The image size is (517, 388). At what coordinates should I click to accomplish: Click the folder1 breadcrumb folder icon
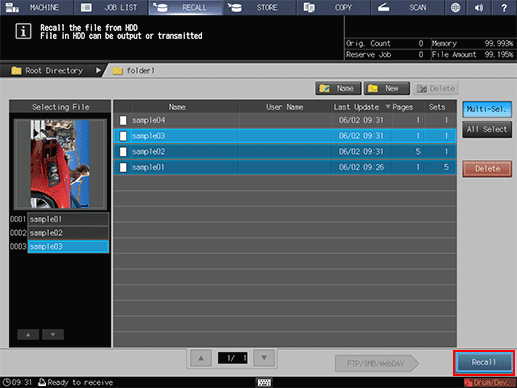pyautogui.click(x=117, y=71)
